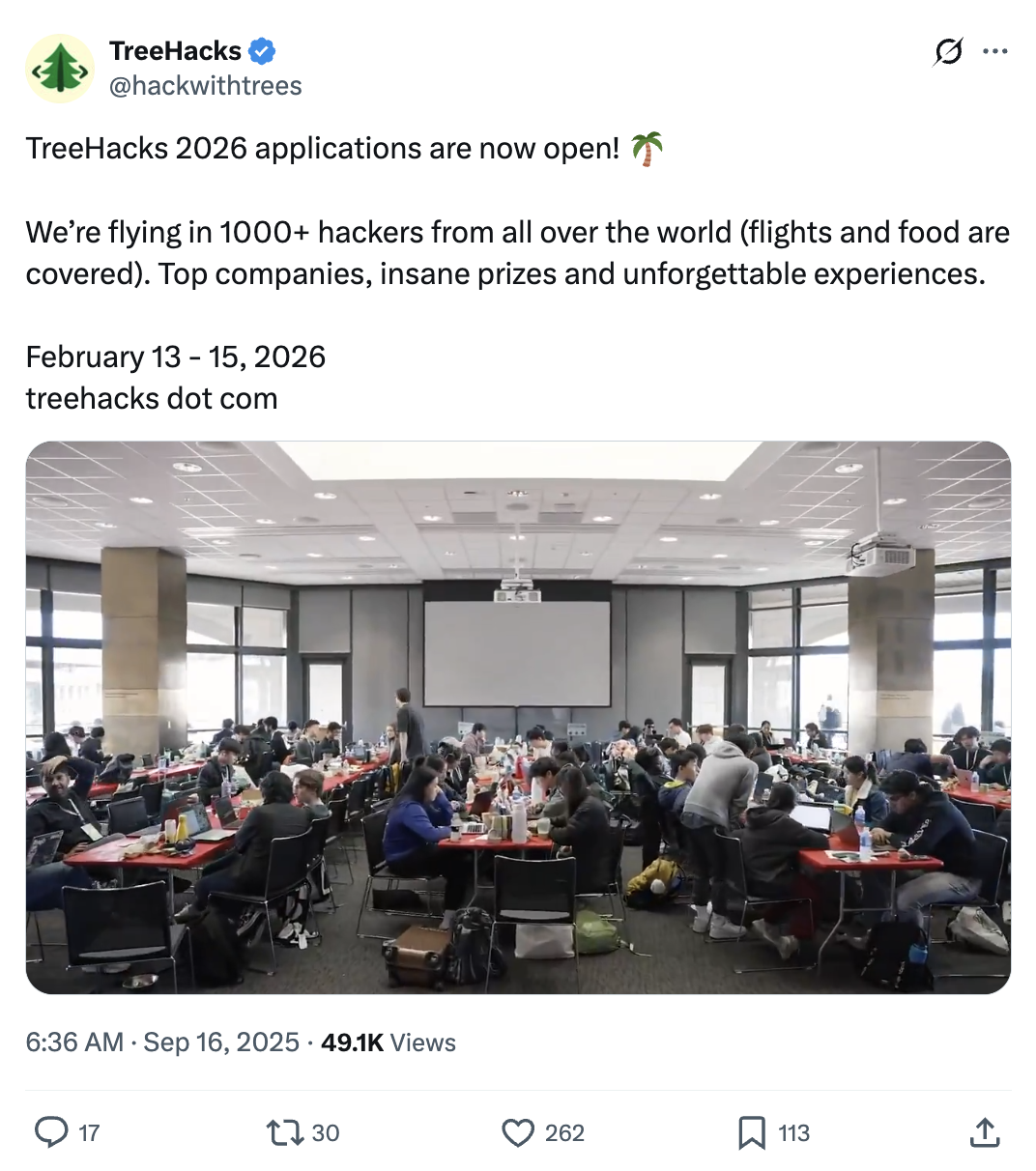Click the 6:36 AM Sep 16, 2025 timestamp

pos(162,1042)
